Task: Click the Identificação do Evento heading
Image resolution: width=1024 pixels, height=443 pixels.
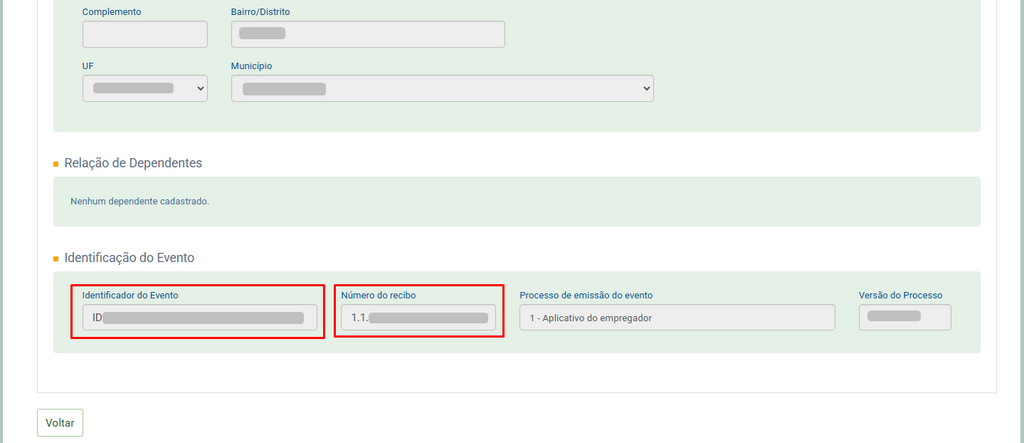Action: (x=129, y=258)
